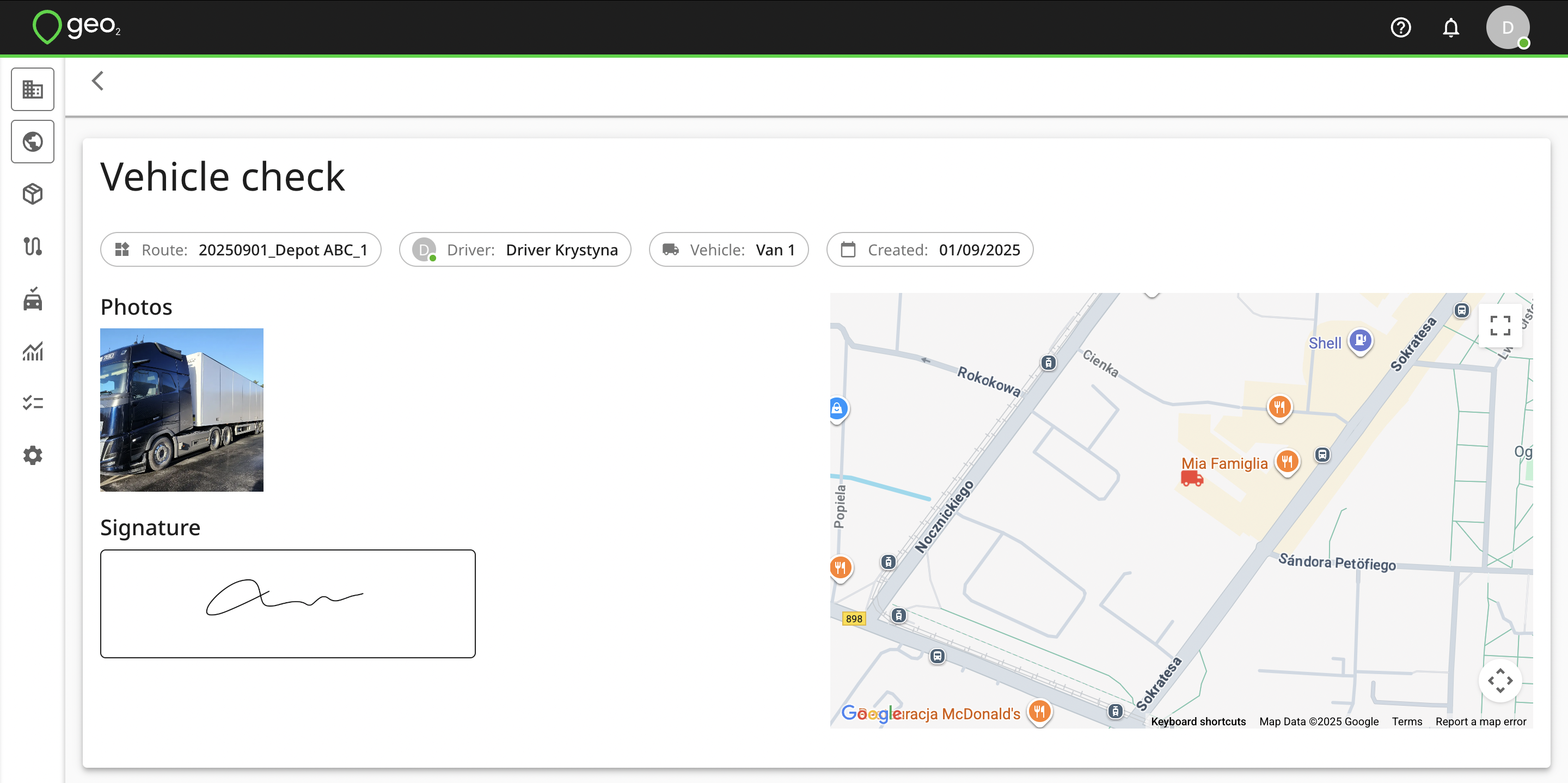Image resolution: width=1568 pixels, height=783 pixels.
Task: Open the package box icon in sidebar
Action: [33, 194]
